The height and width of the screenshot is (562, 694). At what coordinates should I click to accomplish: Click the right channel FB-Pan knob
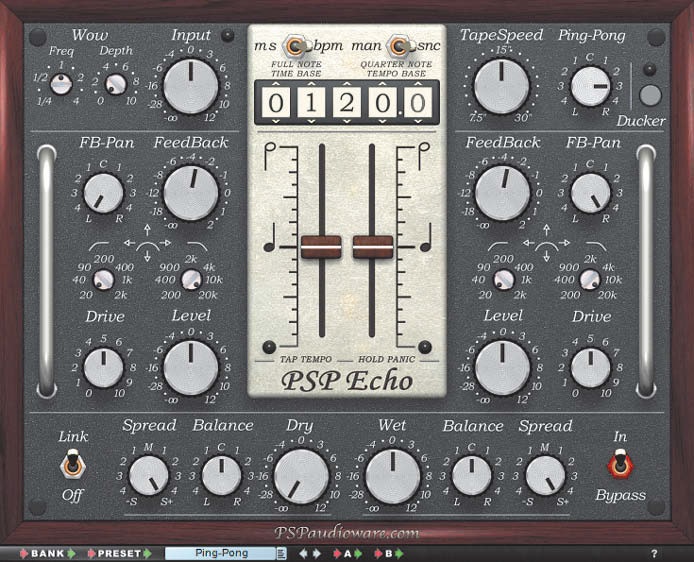tap(590, 193)
